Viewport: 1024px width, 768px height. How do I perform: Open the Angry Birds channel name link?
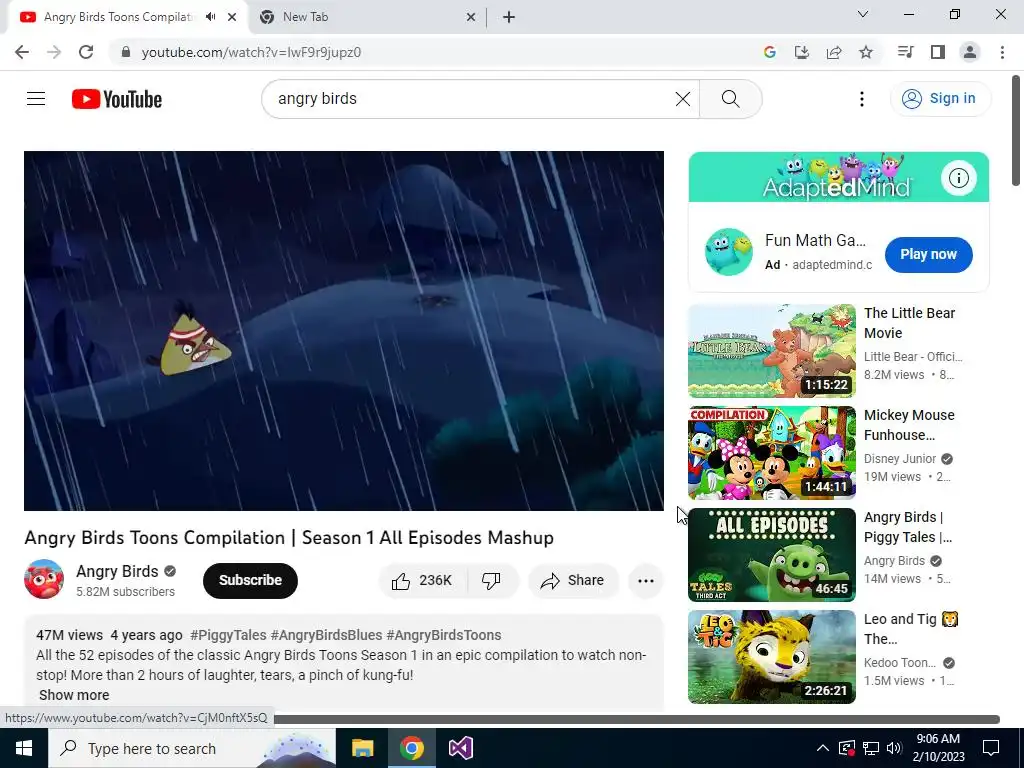(x=118, y=571)
